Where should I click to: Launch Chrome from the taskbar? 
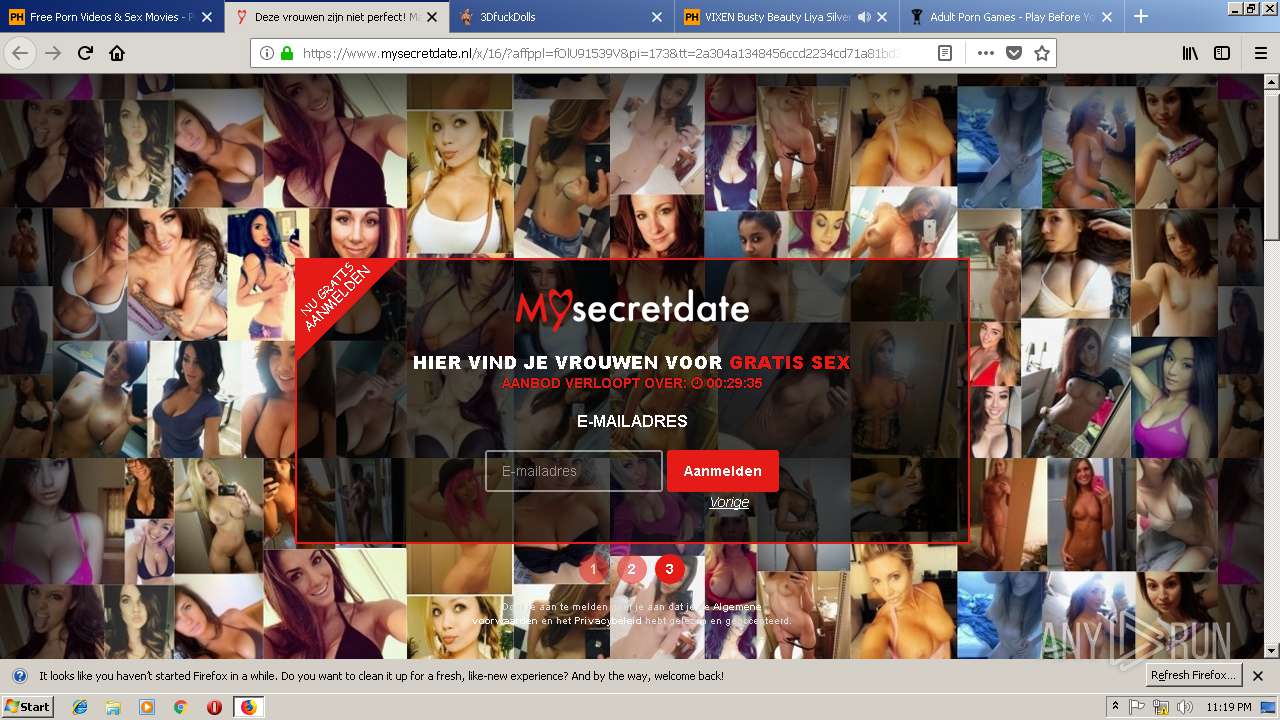click(180, 707)
